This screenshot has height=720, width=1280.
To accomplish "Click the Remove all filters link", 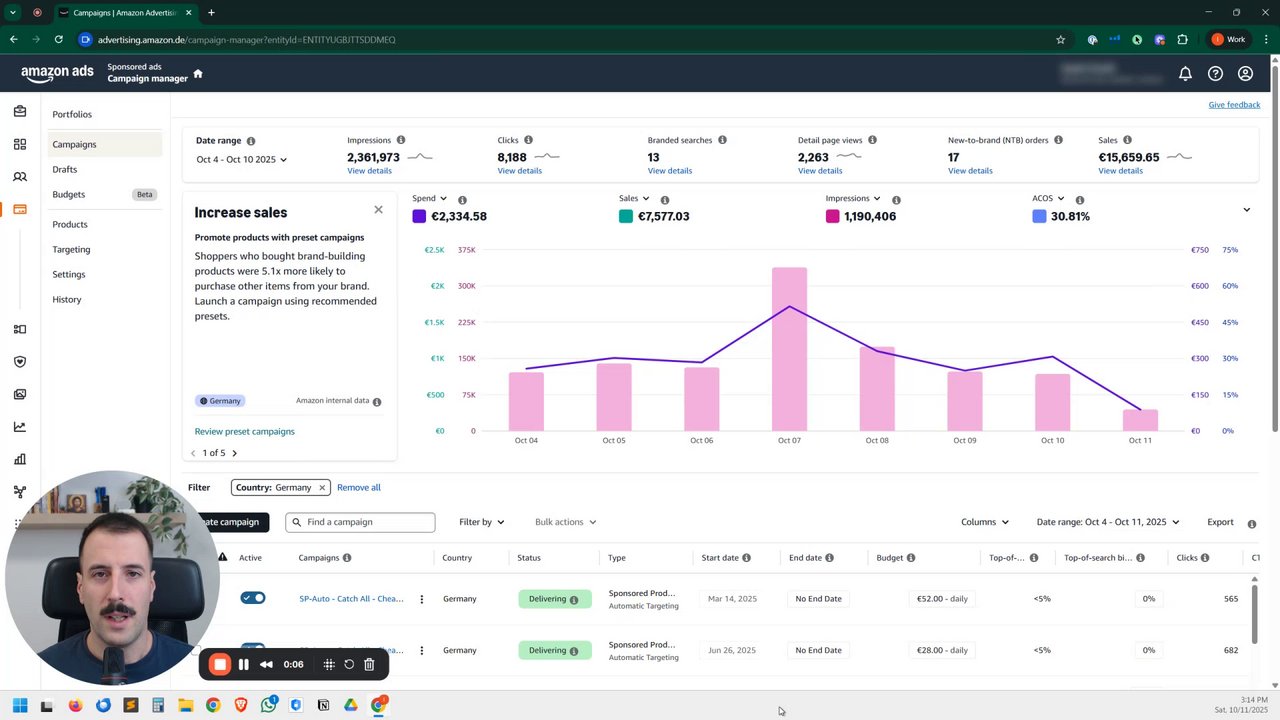I will pyautogui.click(x=359, y=487).
